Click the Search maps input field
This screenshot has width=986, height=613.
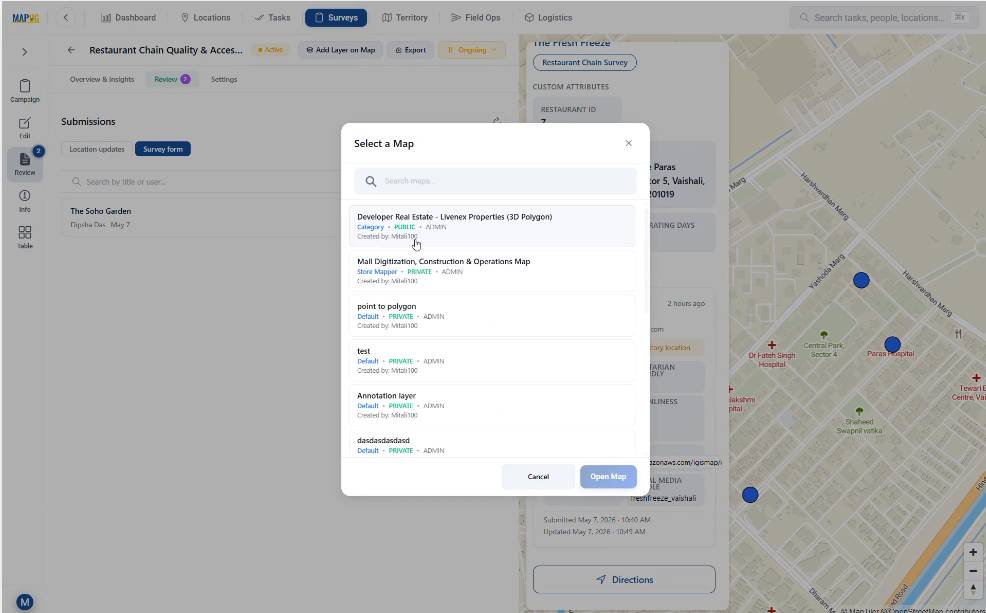coord(495,181)
